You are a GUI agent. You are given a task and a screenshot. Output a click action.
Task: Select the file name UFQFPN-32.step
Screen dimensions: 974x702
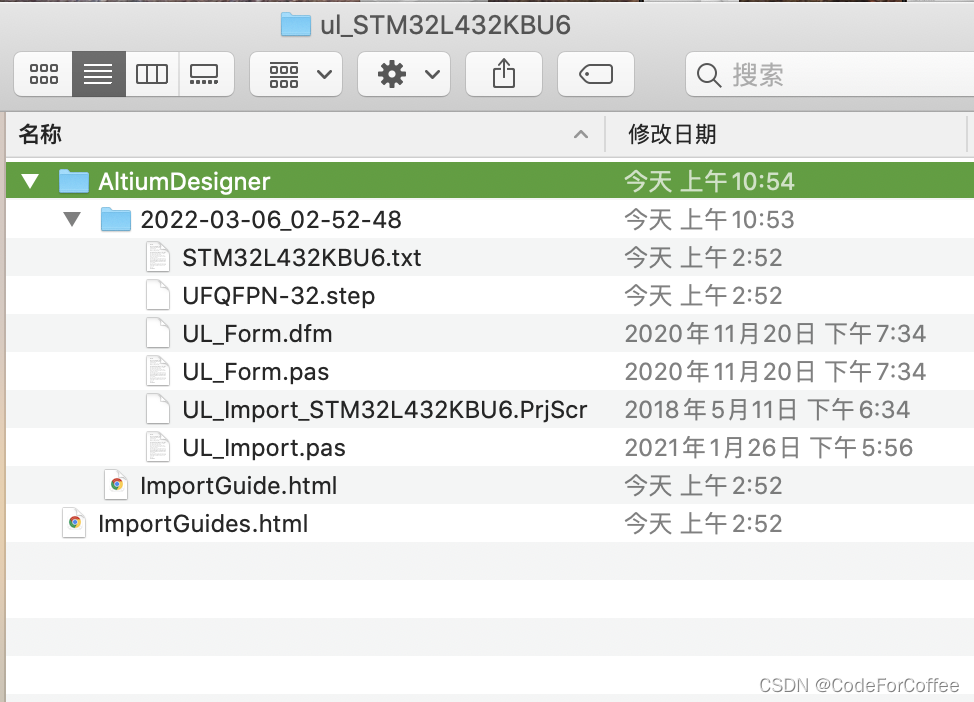coord(279,296)
